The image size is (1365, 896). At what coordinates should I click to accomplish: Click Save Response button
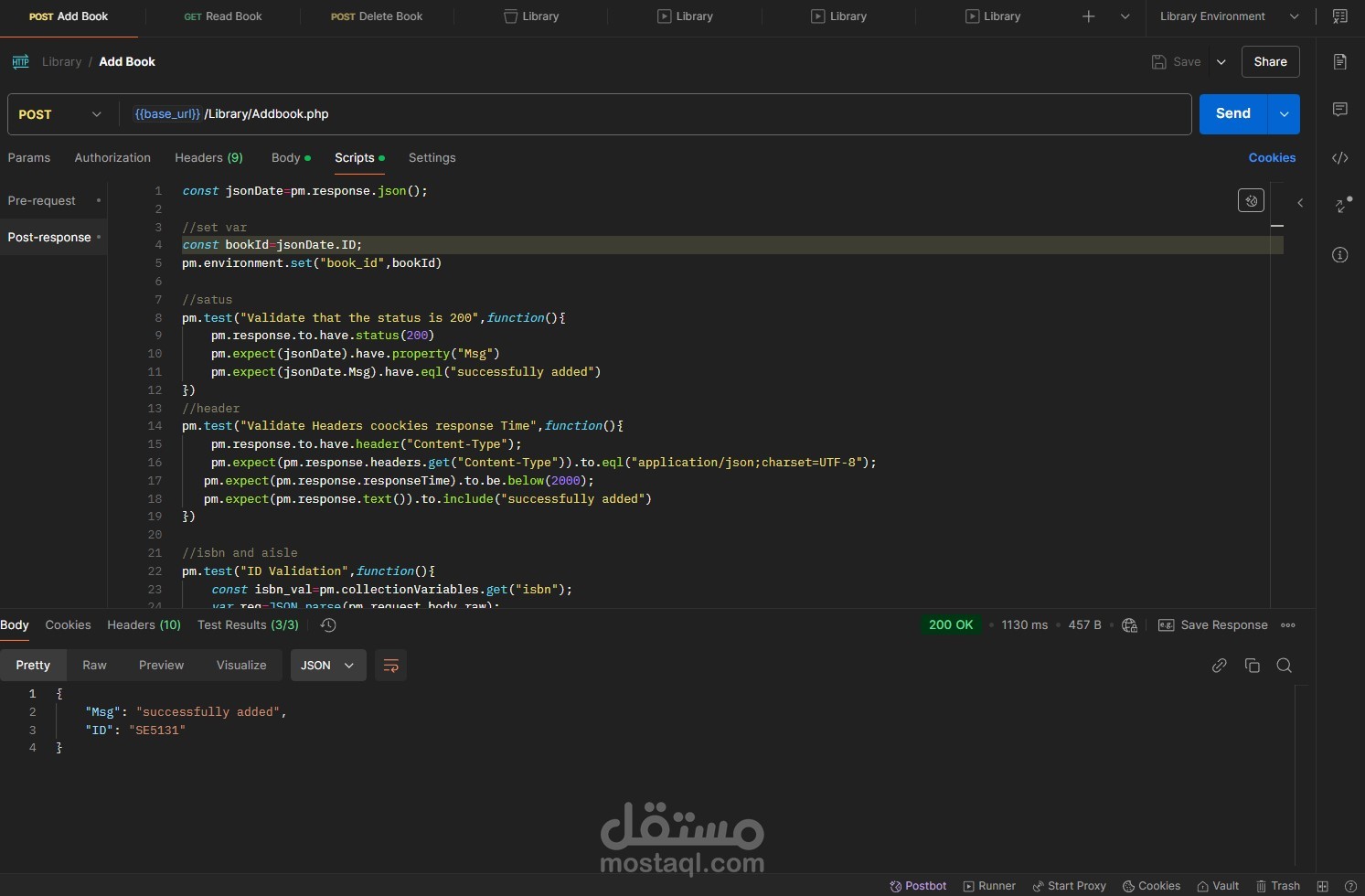(1212, 625)
